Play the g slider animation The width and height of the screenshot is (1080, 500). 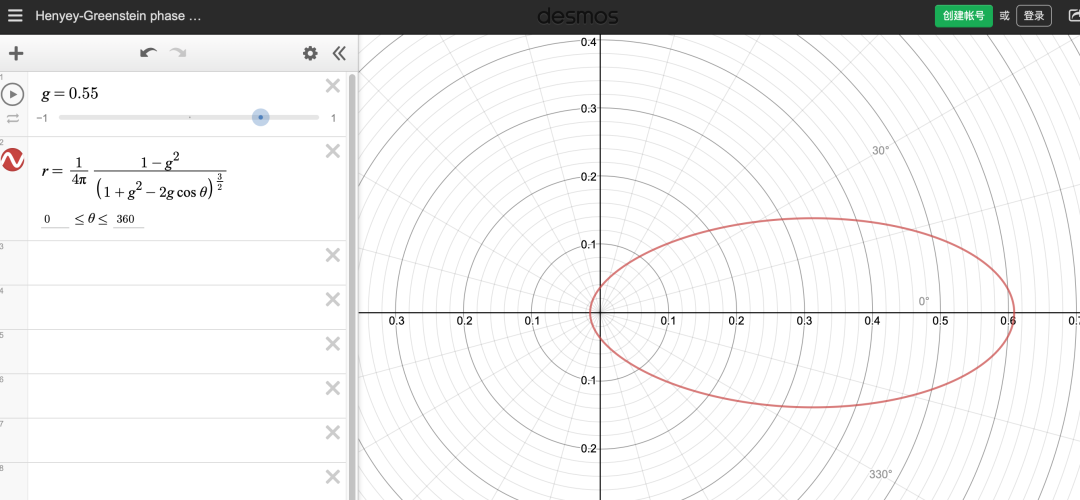tap(13, 94)
